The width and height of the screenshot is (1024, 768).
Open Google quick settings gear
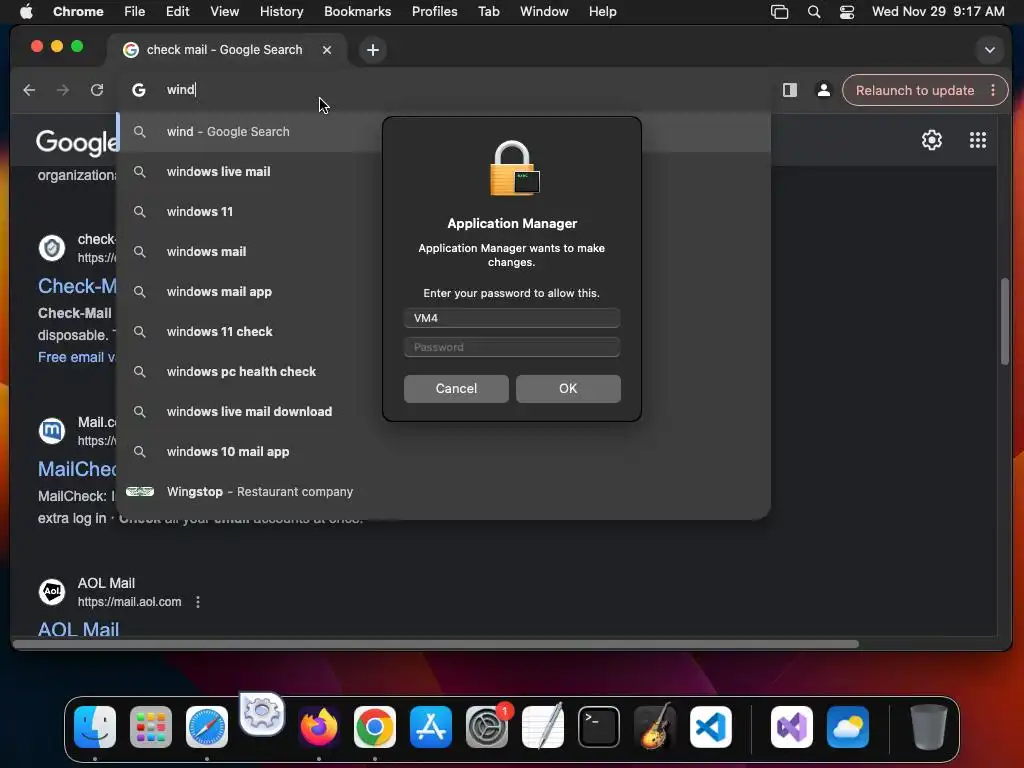932,140
